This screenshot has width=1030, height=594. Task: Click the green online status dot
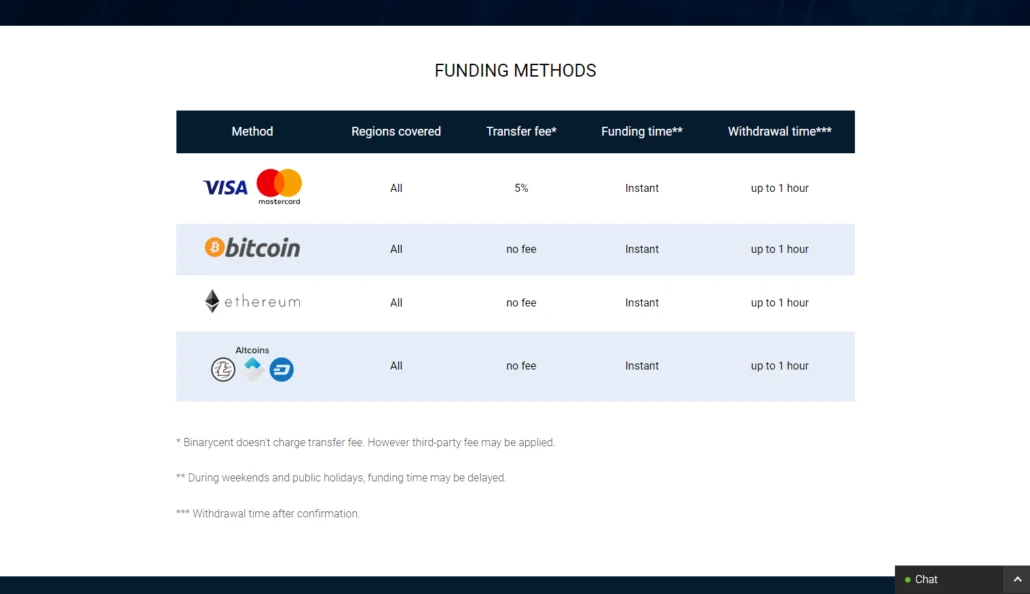tap(908, 580)
